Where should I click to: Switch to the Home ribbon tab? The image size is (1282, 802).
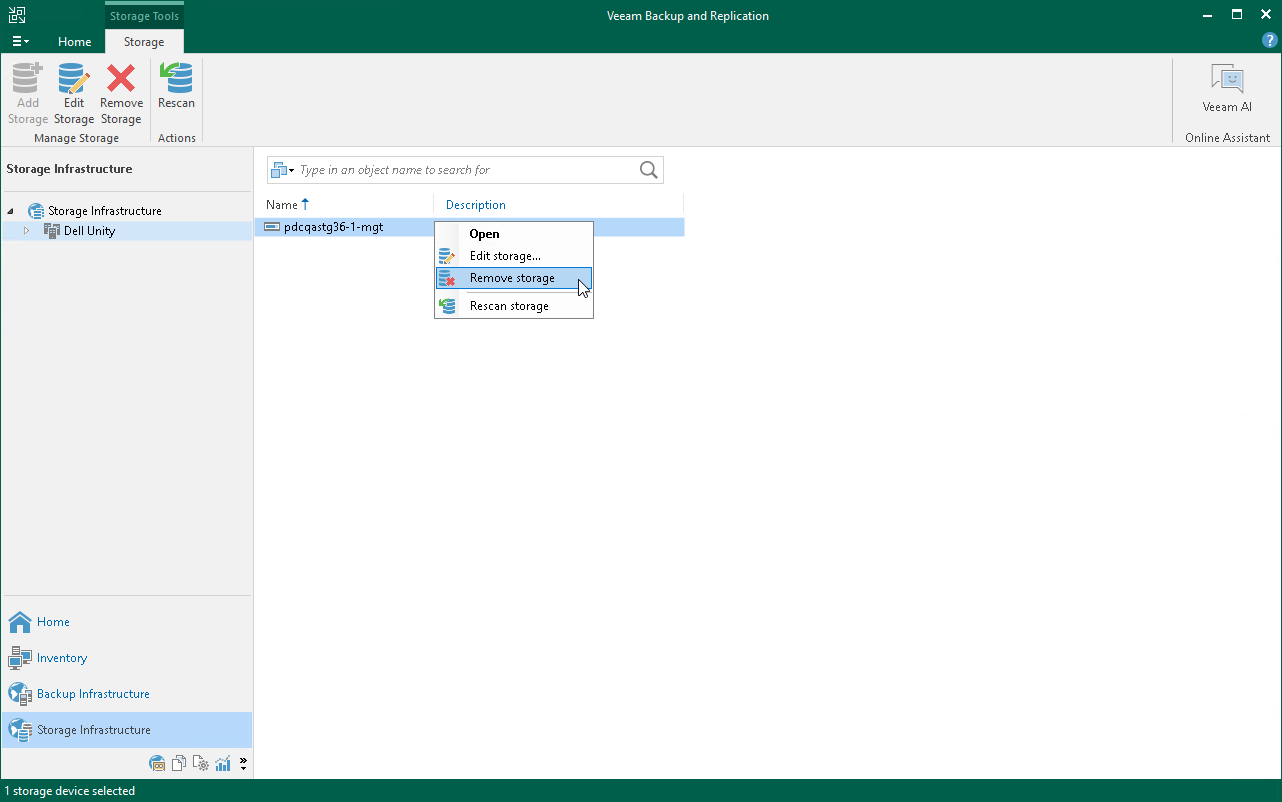coord(75,42)
